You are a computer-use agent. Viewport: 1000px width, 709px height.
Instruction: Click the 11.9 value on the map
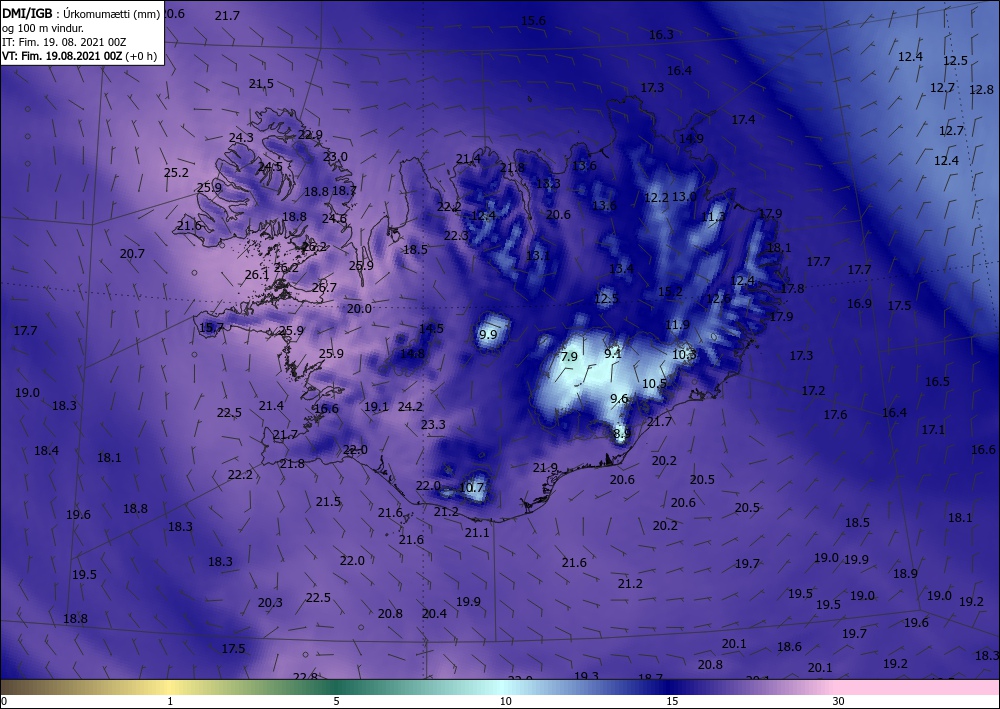[x=677, y=325]
